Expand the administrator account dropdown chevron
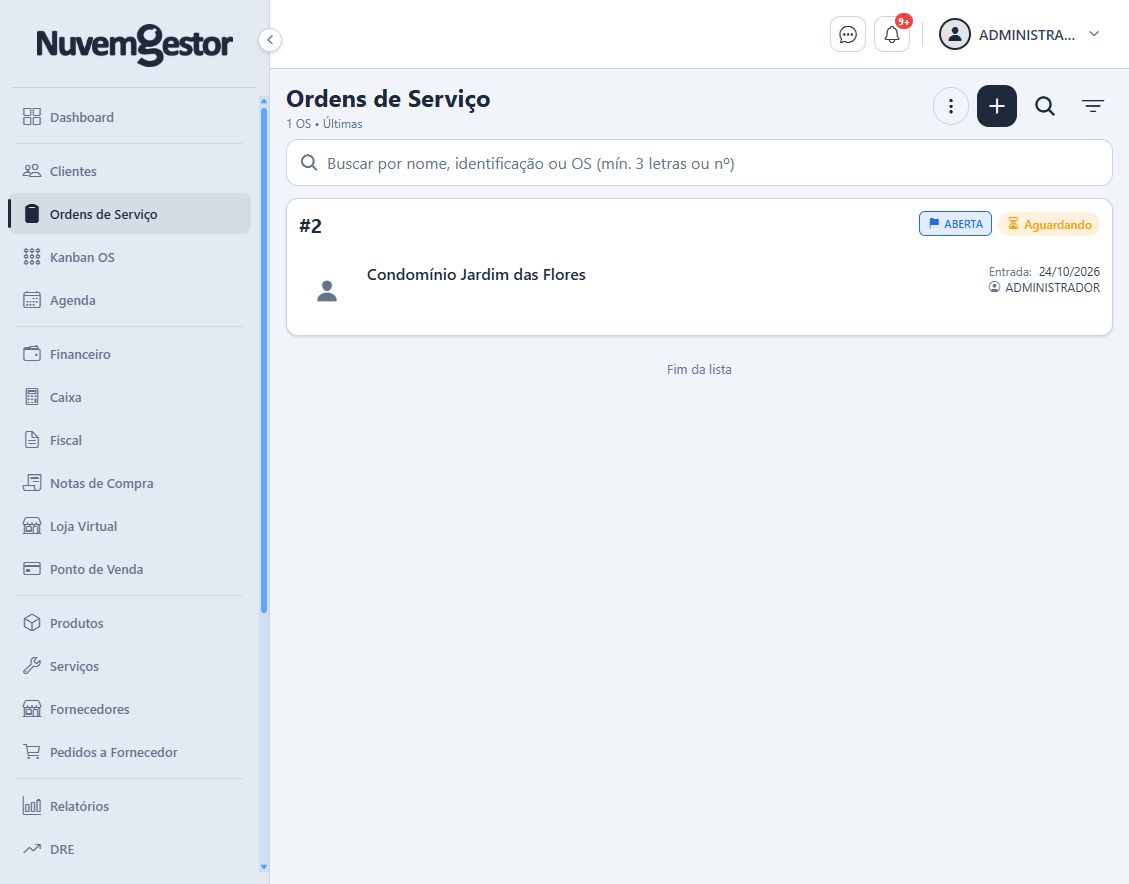The width and height of the screenshot is (1129, 884). click(x=1094, y=34)
